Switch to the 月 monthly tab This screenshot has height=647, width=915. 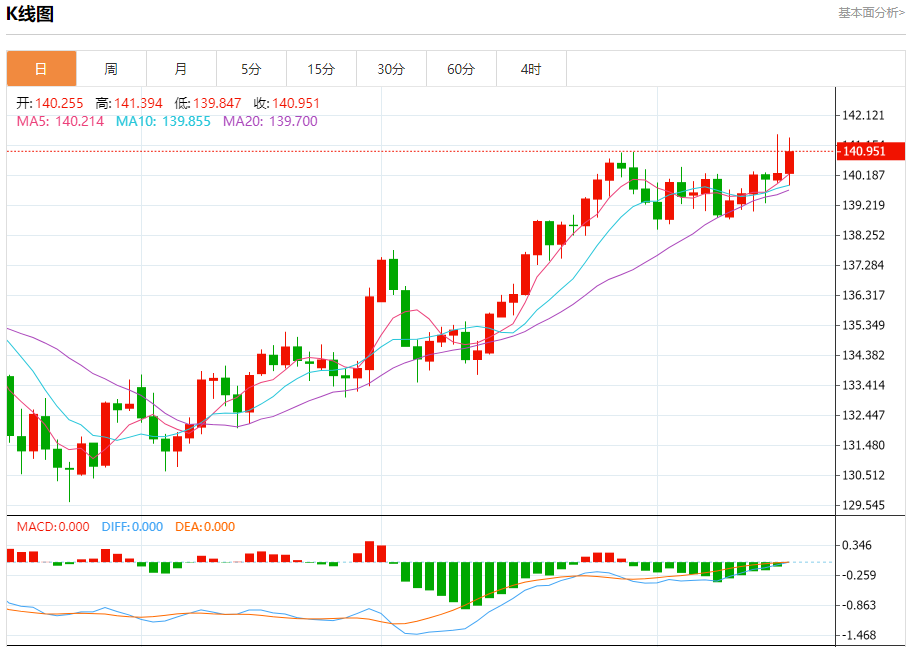(181, 69)
